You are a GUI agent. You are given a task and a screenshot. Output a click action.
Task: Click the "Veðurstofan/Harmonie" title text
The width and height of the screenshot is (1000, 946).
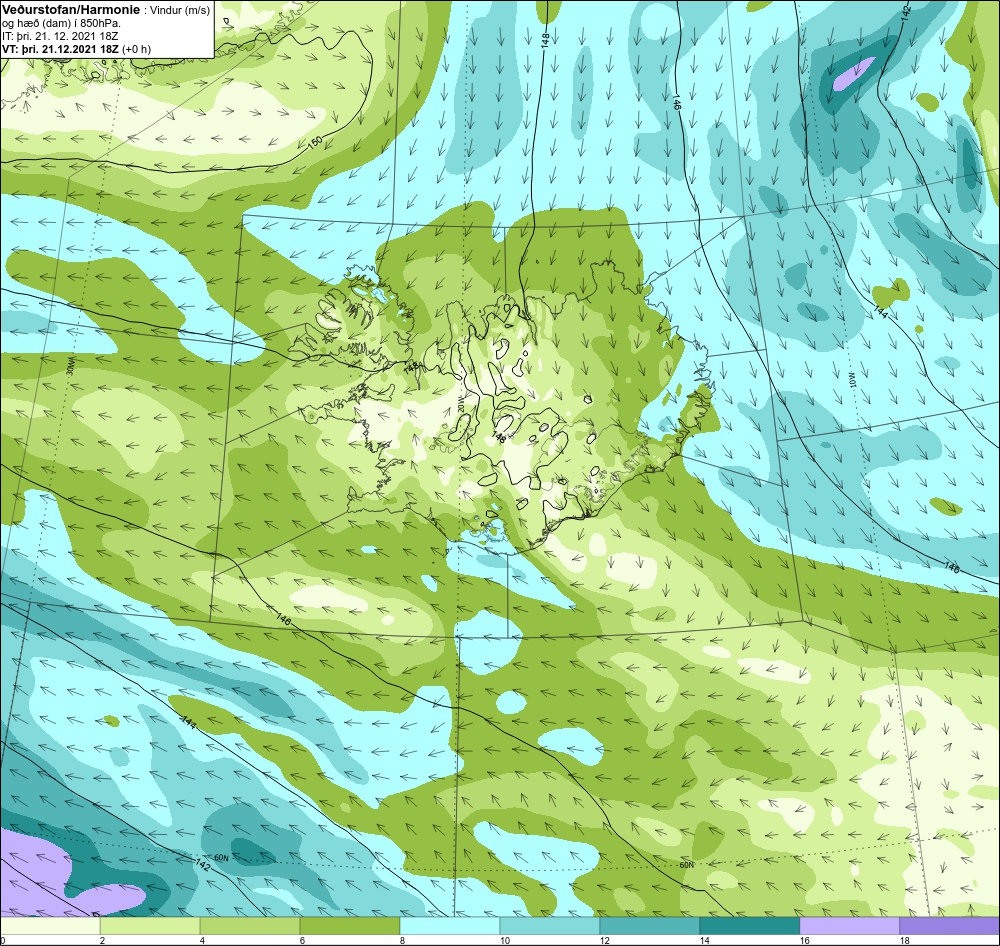[x=71, y=11]
